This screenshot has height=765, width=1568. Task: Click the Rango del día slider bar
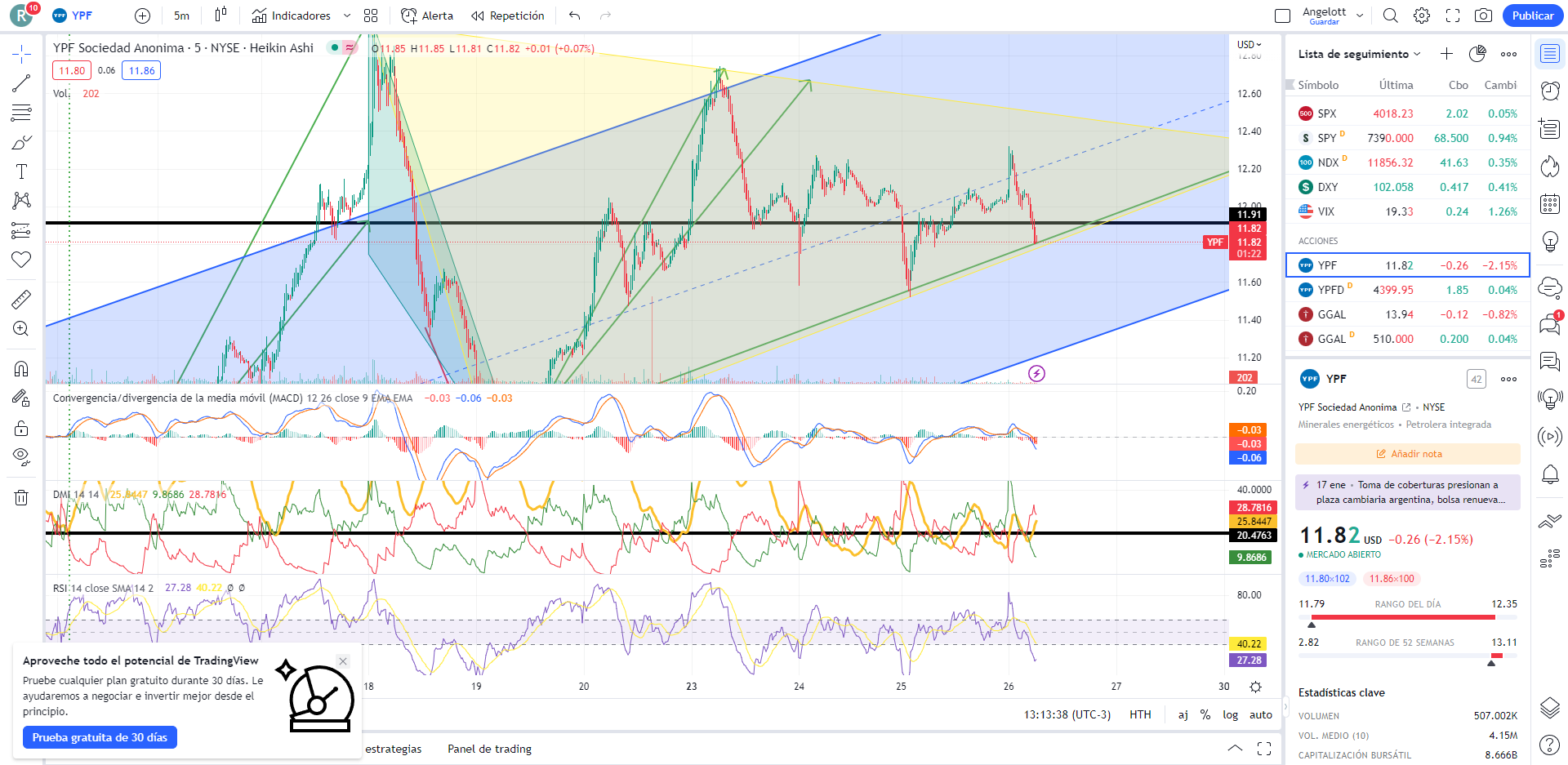point(1407,617)
